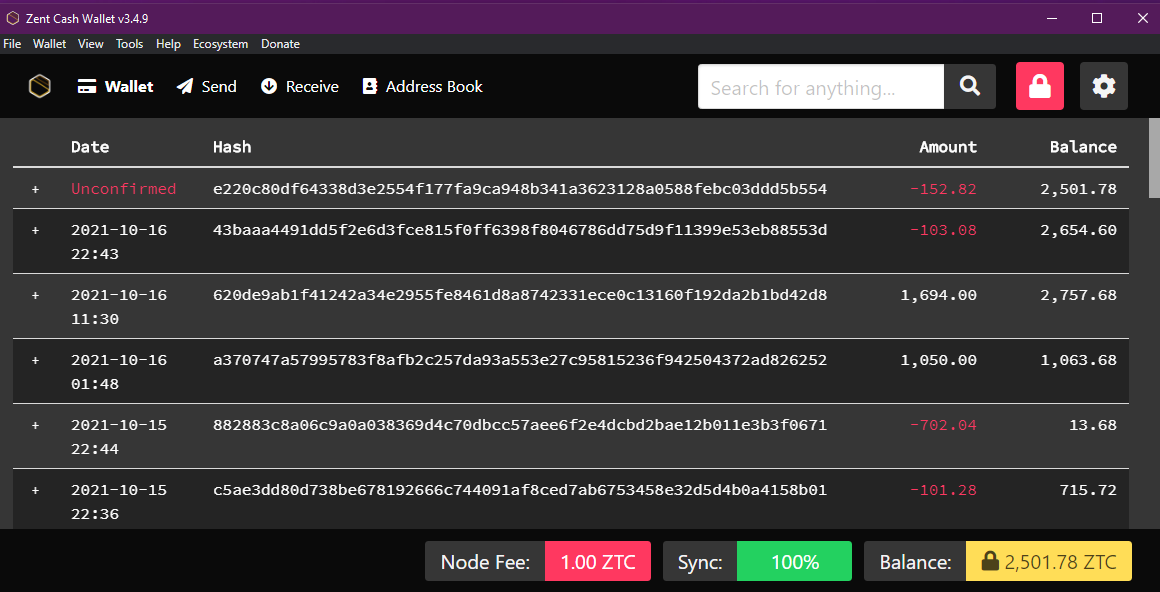Click the lock icon in balance badge
Screen dimensions: 1160x592
(990, 562)
